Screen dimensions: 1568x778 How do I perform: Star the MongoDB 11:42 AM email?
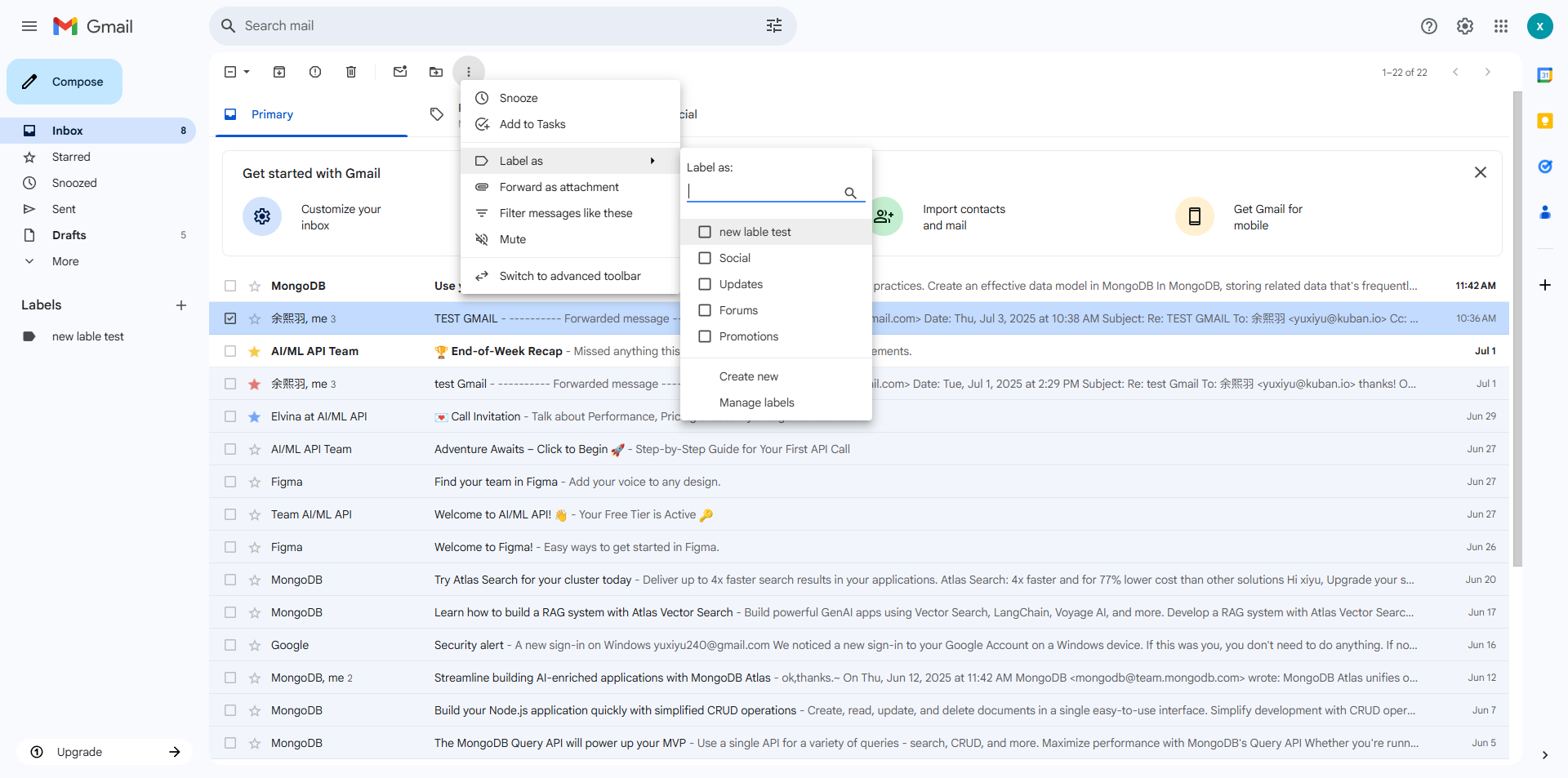pos(255,286)
